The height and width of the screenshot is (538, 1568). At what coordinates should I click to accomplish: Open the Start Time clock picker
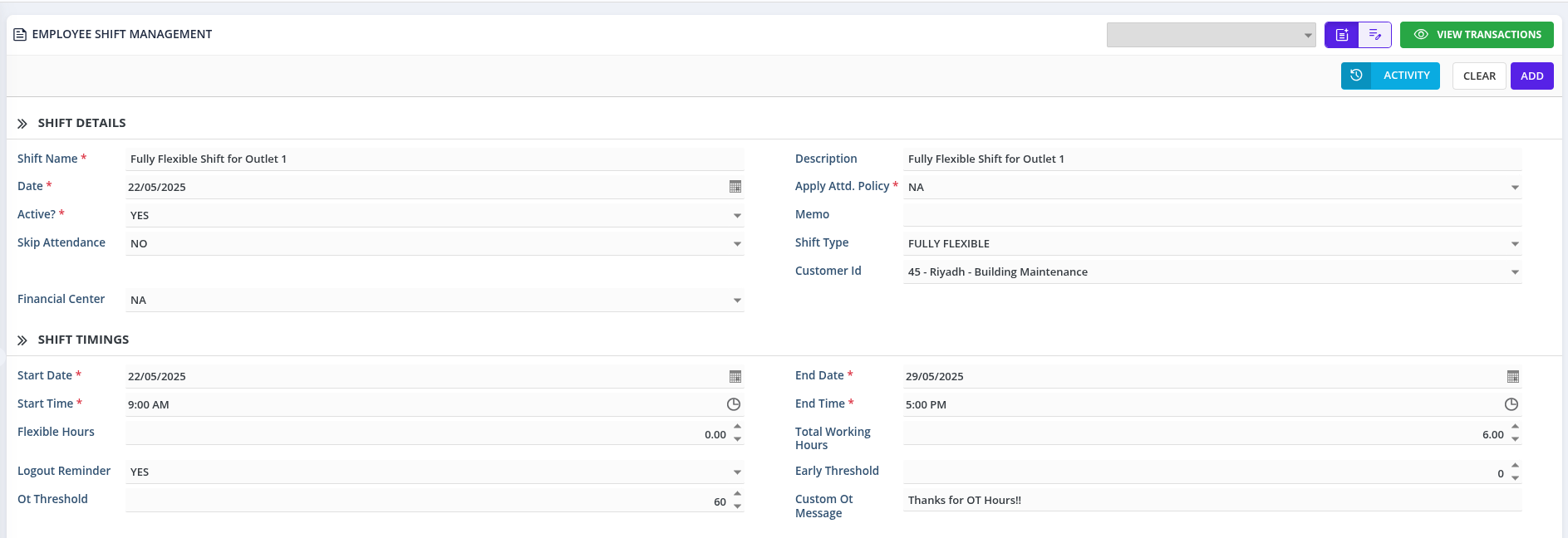click(x=734, y=404)
